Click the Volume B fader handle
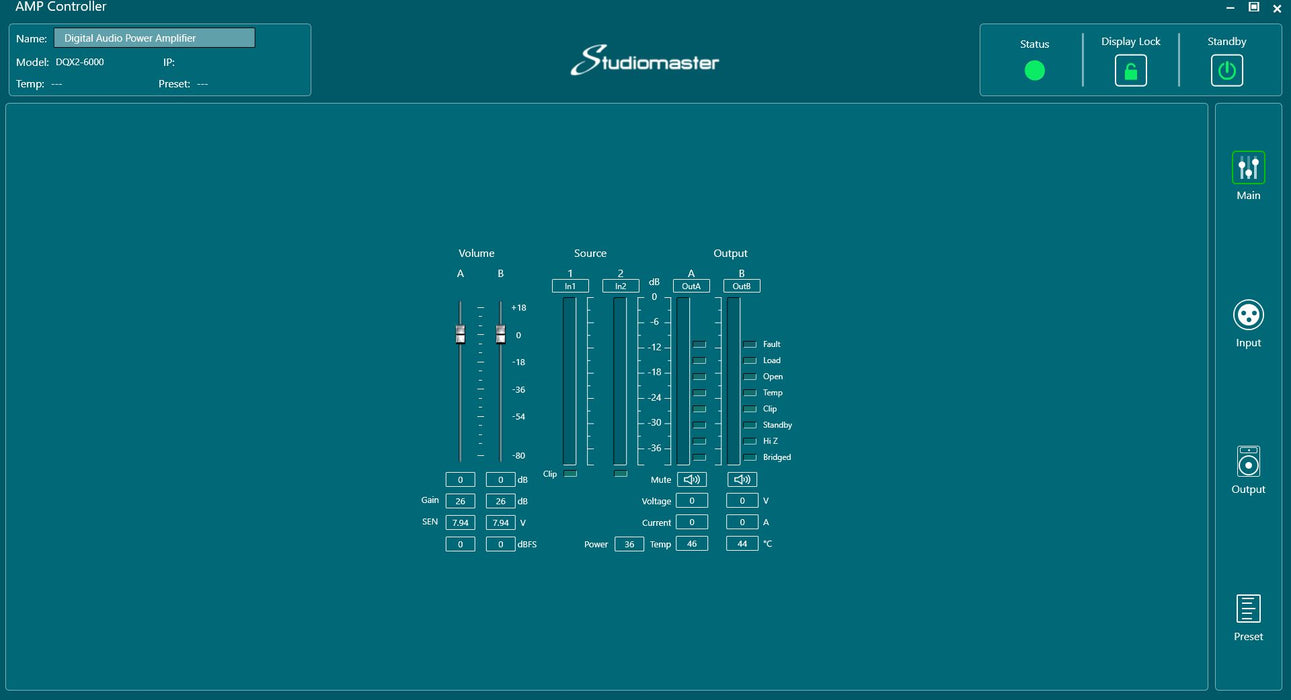This screenshot has width=1291, height=700. coord(501,335)
